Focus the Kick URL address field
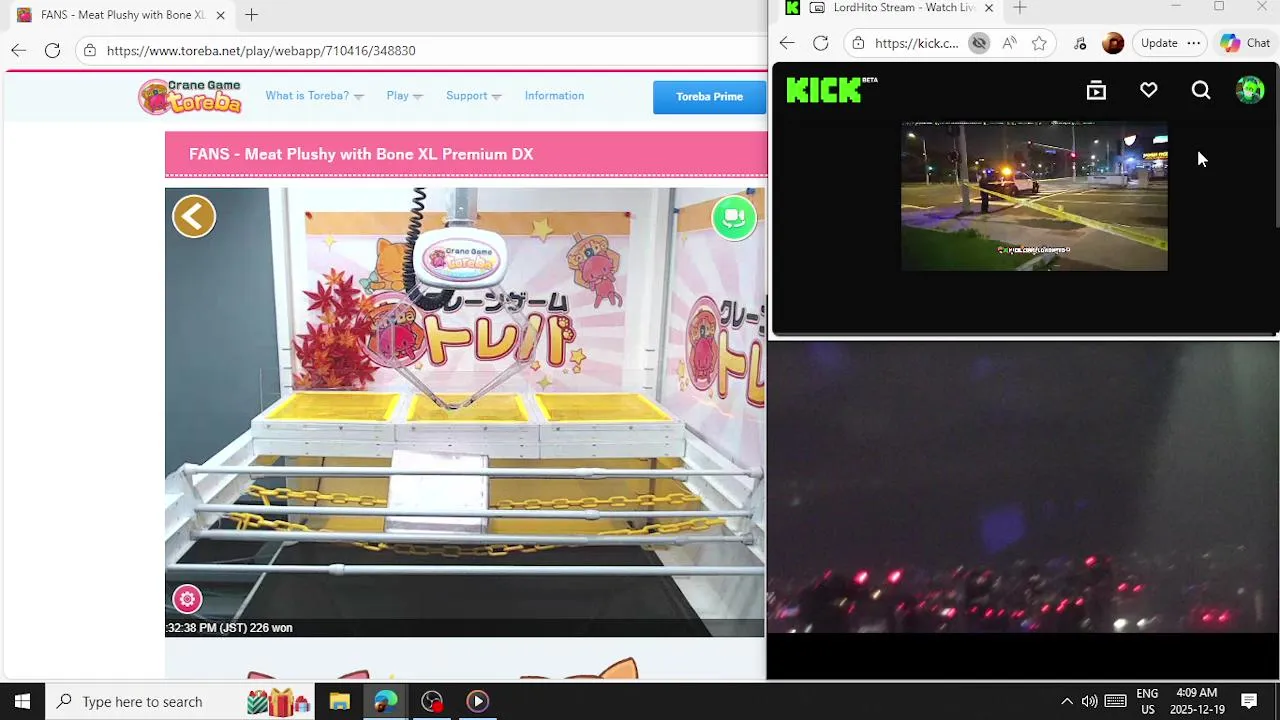The width and height of the screenshot is (1280, 720). point(916,43)
